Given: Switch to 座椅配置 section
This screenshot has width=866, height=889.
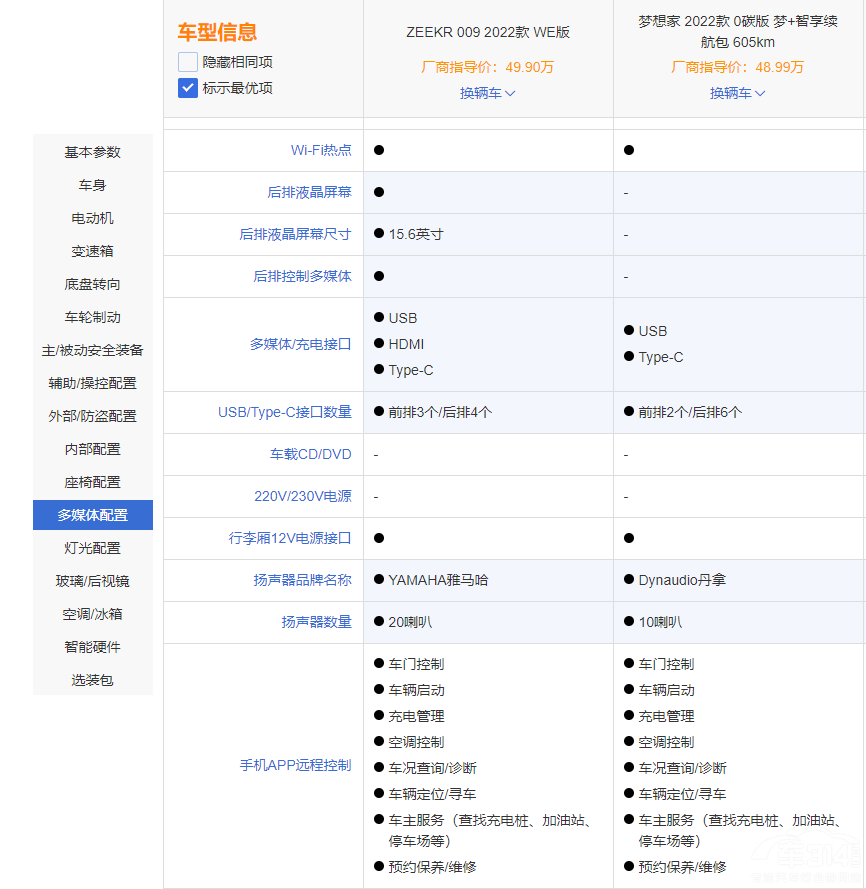Looking at the screenshot, I should (x=93, y=482).
